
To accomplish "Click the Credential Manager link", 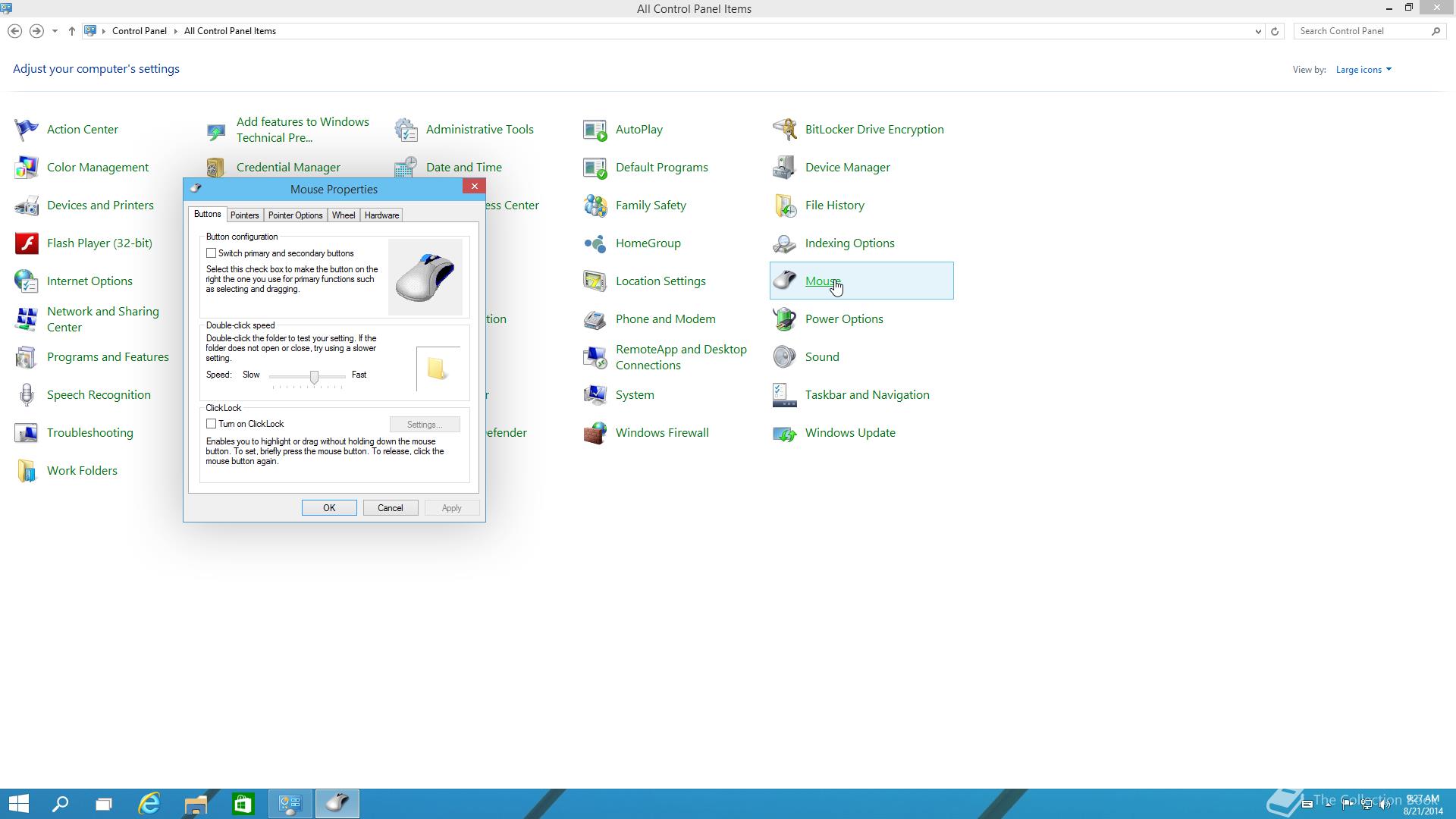I will pyautogui.click(x=288, y=168).
